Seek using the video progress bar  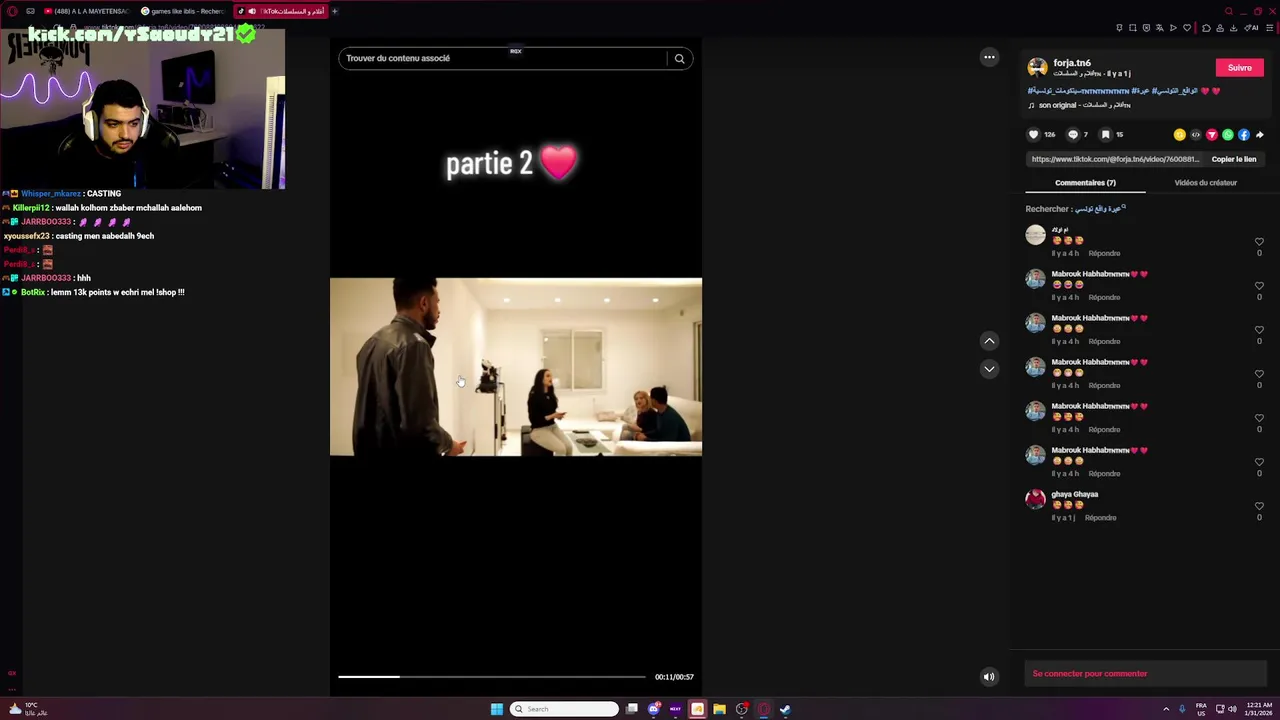(491, 677)
